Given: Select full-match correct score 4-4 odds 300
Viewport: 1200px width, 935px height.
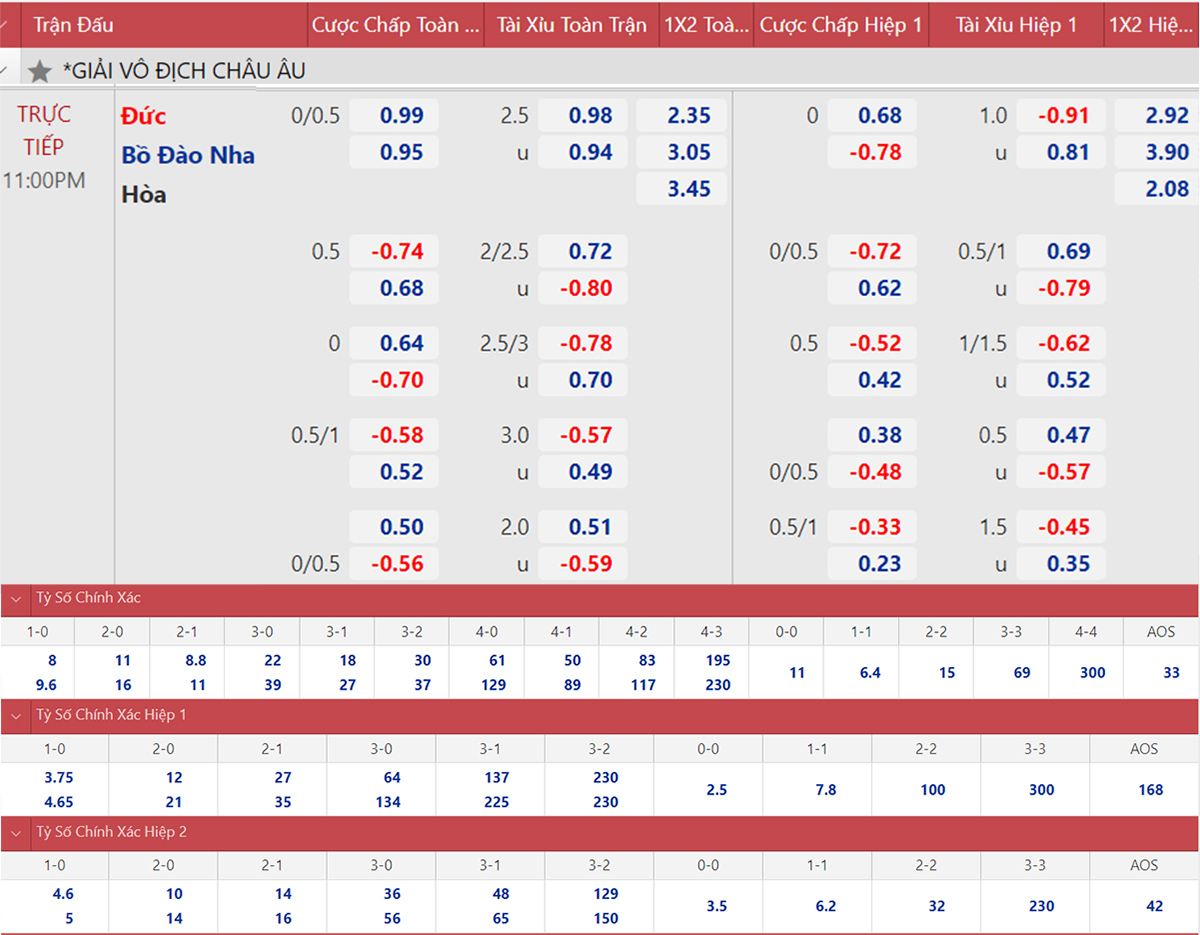Looking at the screenshot, I should point(1092,673).
